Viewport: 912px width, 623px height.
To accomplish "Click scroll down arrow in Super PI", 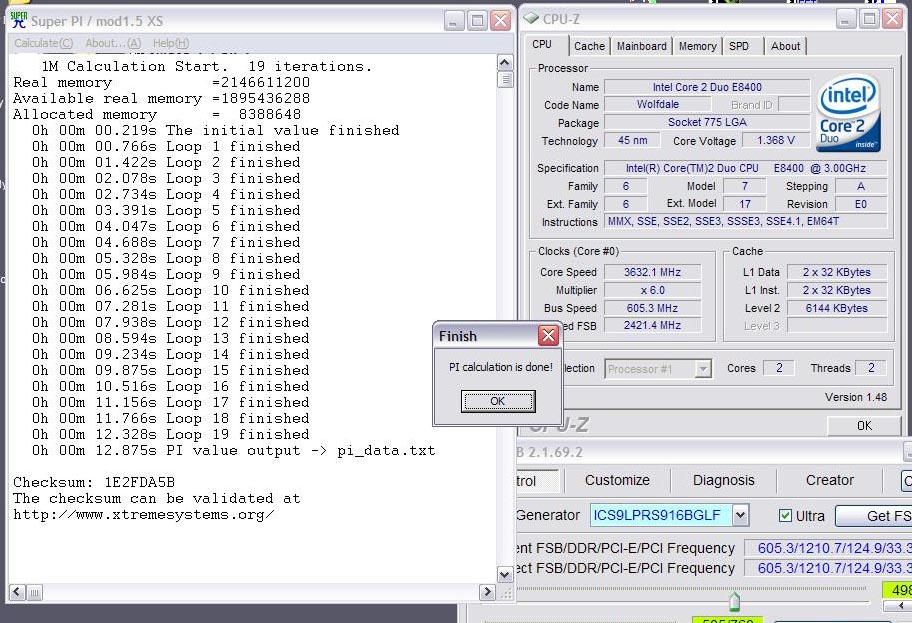I will point(505,575).
